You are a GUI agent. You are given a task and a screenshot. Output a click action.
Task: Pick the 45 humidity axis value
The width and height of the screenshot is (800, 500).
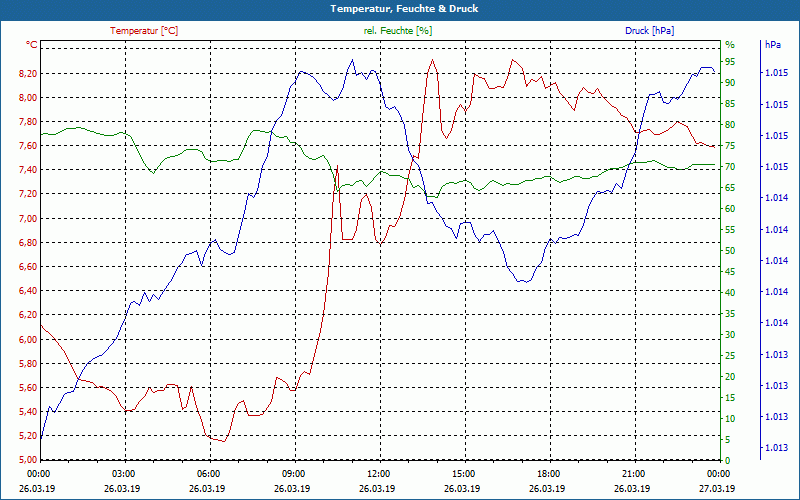pos(730,272)
